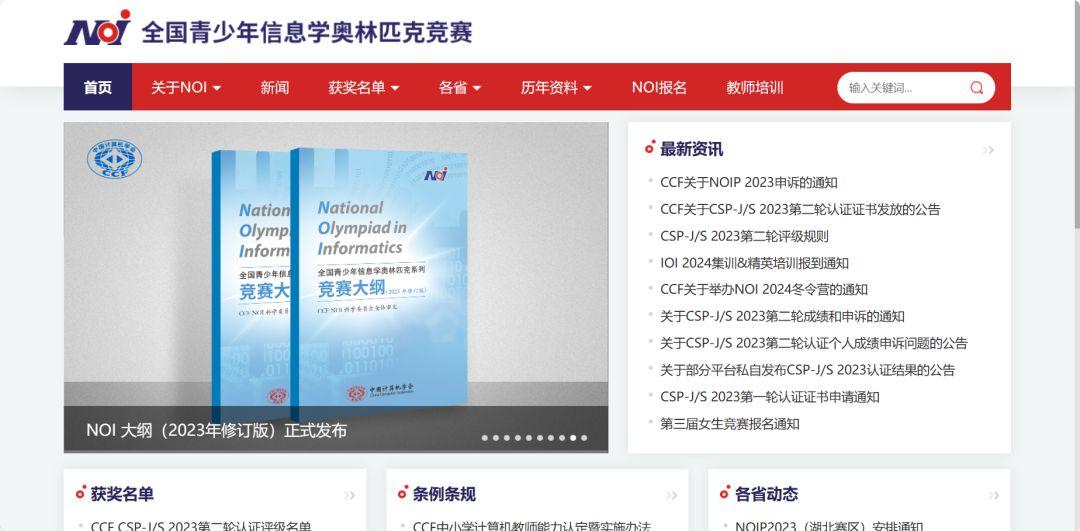Open CCF关于NOIP 2023申诉的通知
The image size is (1080, 531).
click(x=749, y=183)
